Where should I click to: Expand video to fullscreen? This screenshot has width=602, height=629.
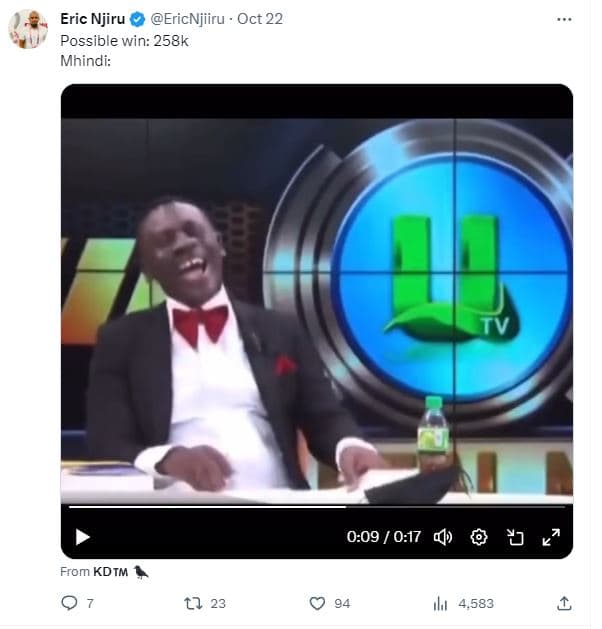(x=551, y=537)
